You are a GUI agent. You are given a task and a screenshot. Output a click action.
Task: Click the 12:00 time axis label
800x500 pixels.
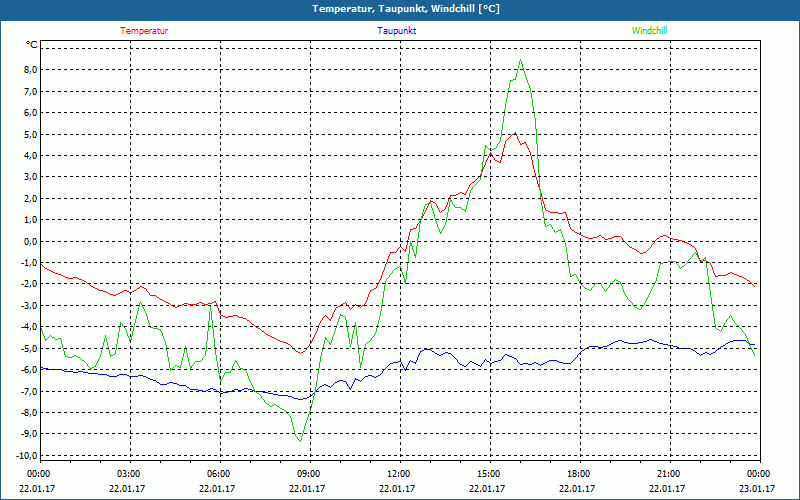[397, 474]
